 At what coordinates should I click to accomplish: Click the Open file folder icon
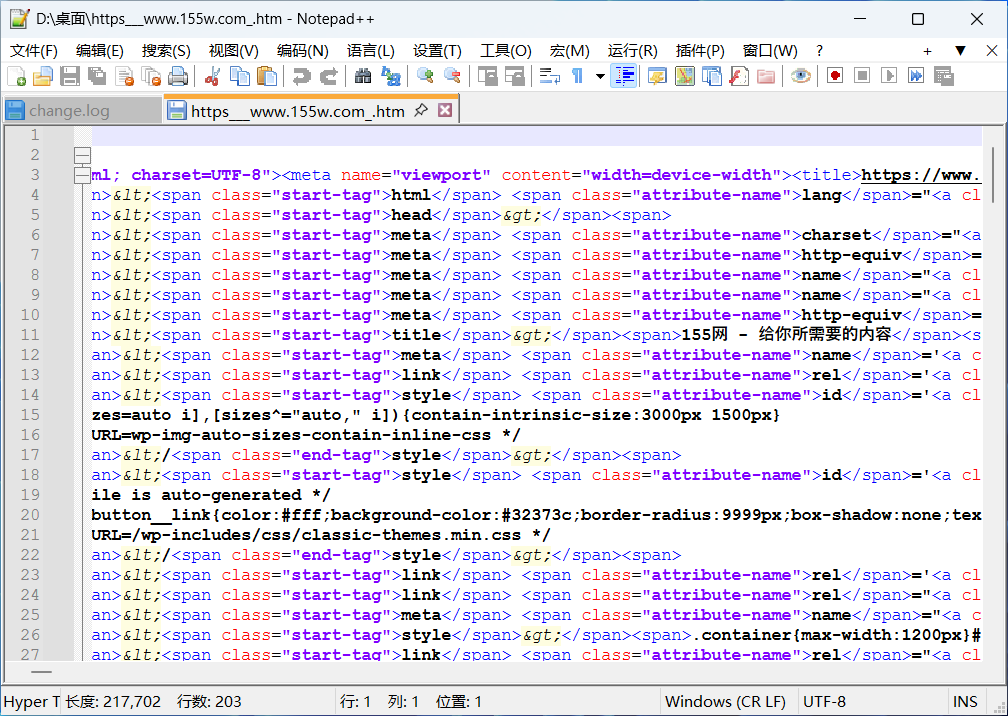click(x=43, y=76)
